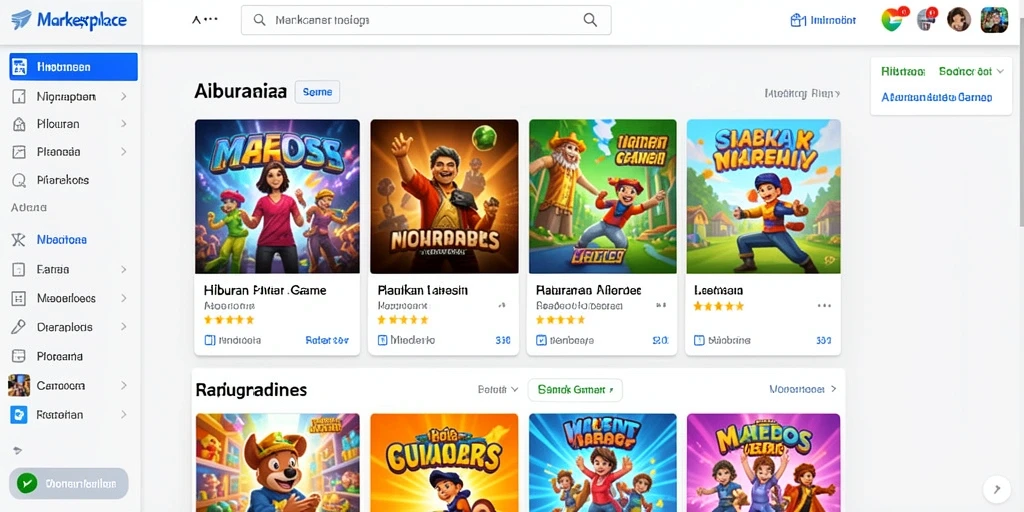Image resolution: width=1024 pixels, height=512 pixels.
Task: Click the green outlined button in Ranugradines row
Action: click(x=575, y=390)
